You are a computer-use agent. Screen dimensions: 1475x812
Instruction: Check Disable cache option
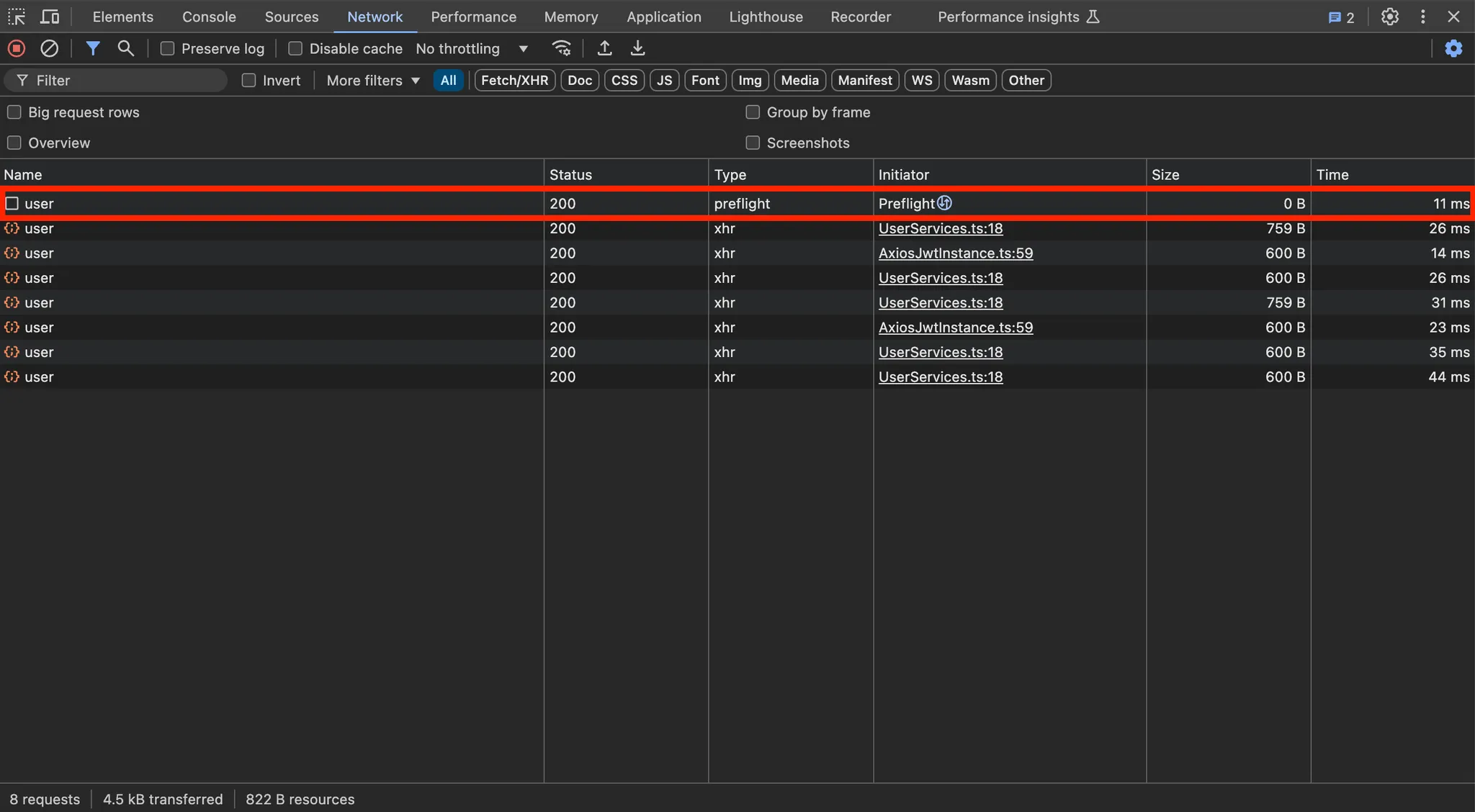(295, 48)
